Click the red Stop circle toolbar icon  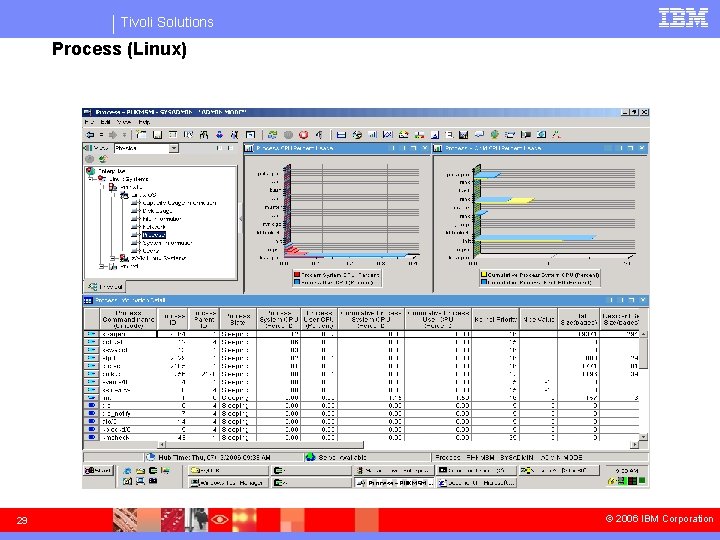point(304,135)
